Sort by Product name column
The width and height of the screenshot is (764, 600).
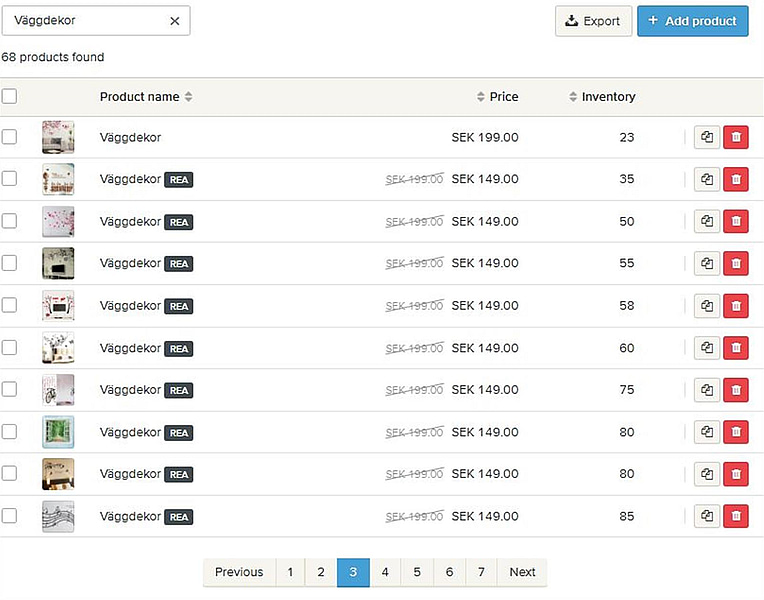[x=146, y=97]
